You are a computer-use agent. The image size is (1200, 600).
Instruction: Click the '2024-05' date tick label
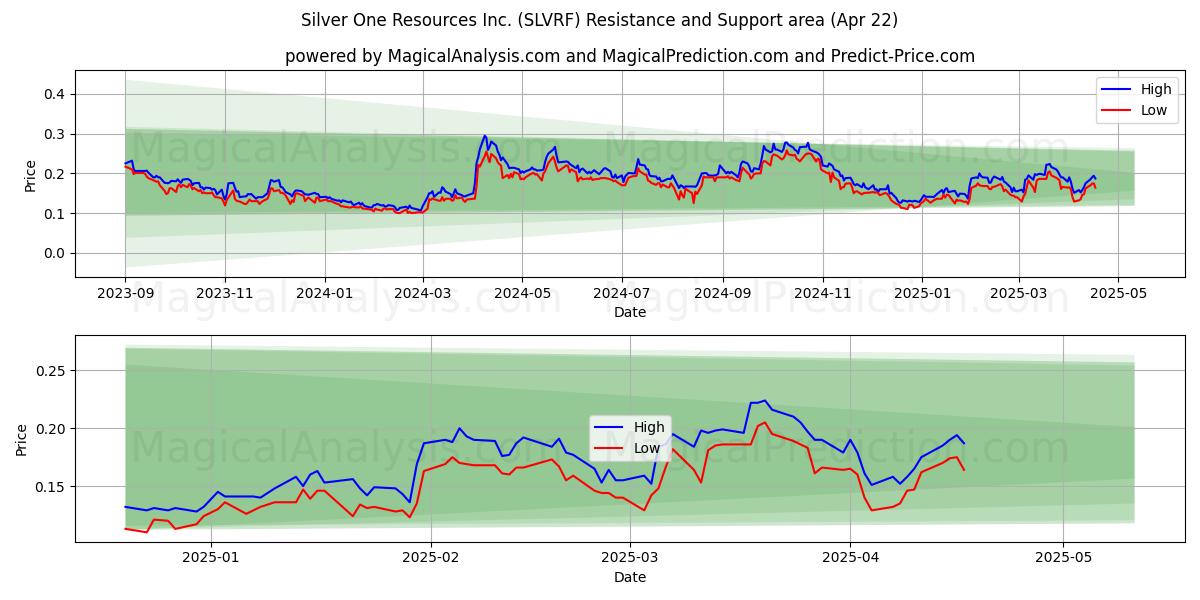click(x=521, y=294)
